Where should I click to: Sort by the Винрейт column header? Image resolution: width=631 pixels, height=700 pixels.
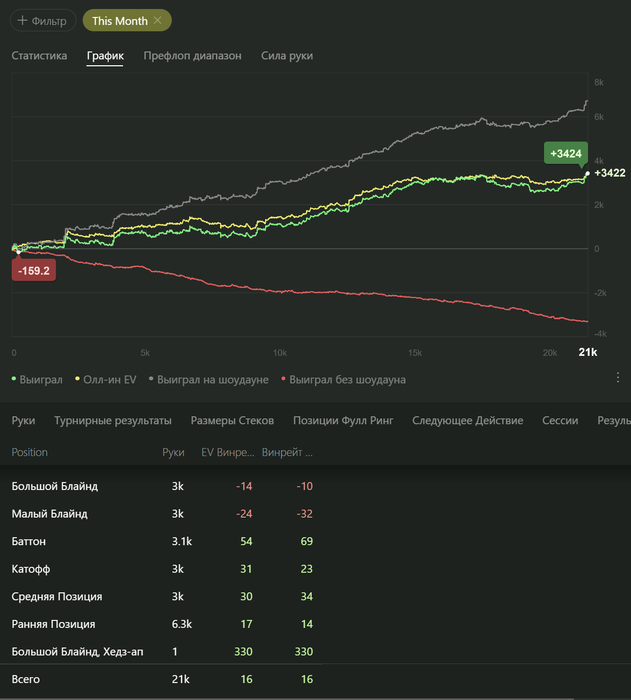tap(287, 452)
